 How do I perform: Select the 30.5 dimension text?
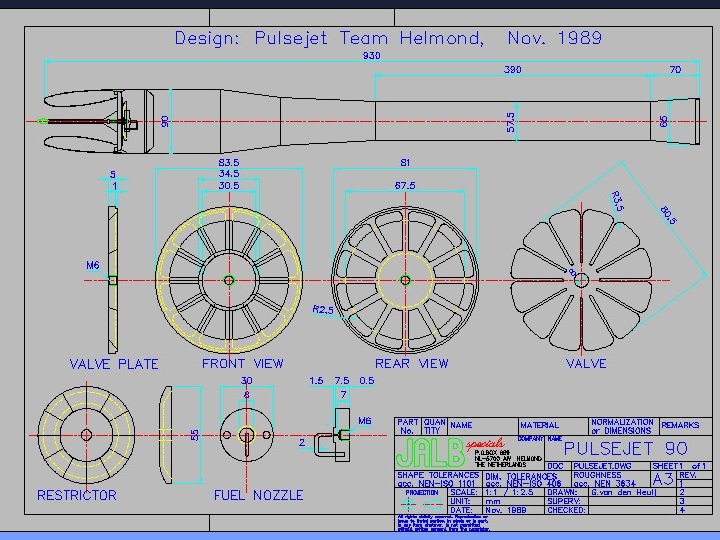[229, 186]
